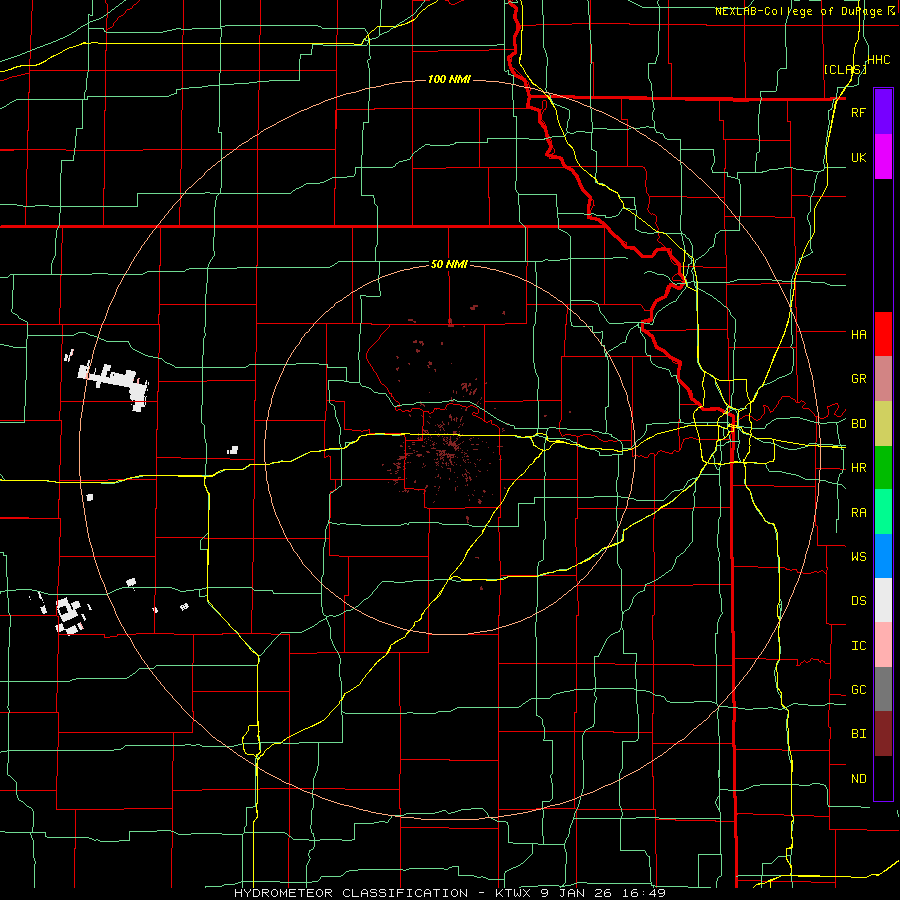Click the RA legend label
Viewport: 900px width, 900px height.
[858, 513]
